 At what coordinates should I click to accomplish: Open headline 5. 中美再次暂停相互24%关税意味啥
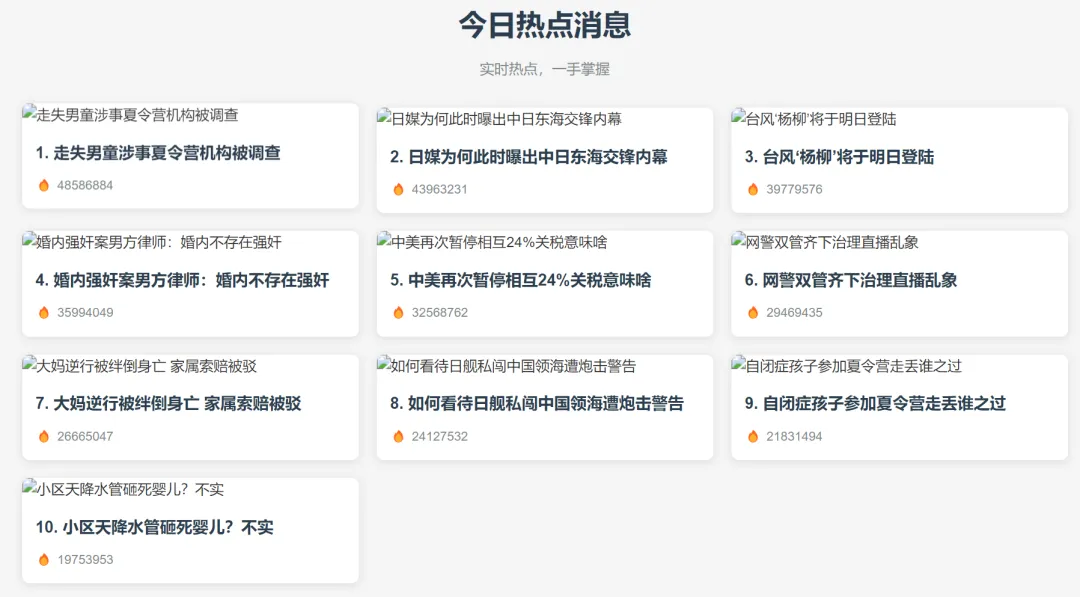[x=521, y=280]
